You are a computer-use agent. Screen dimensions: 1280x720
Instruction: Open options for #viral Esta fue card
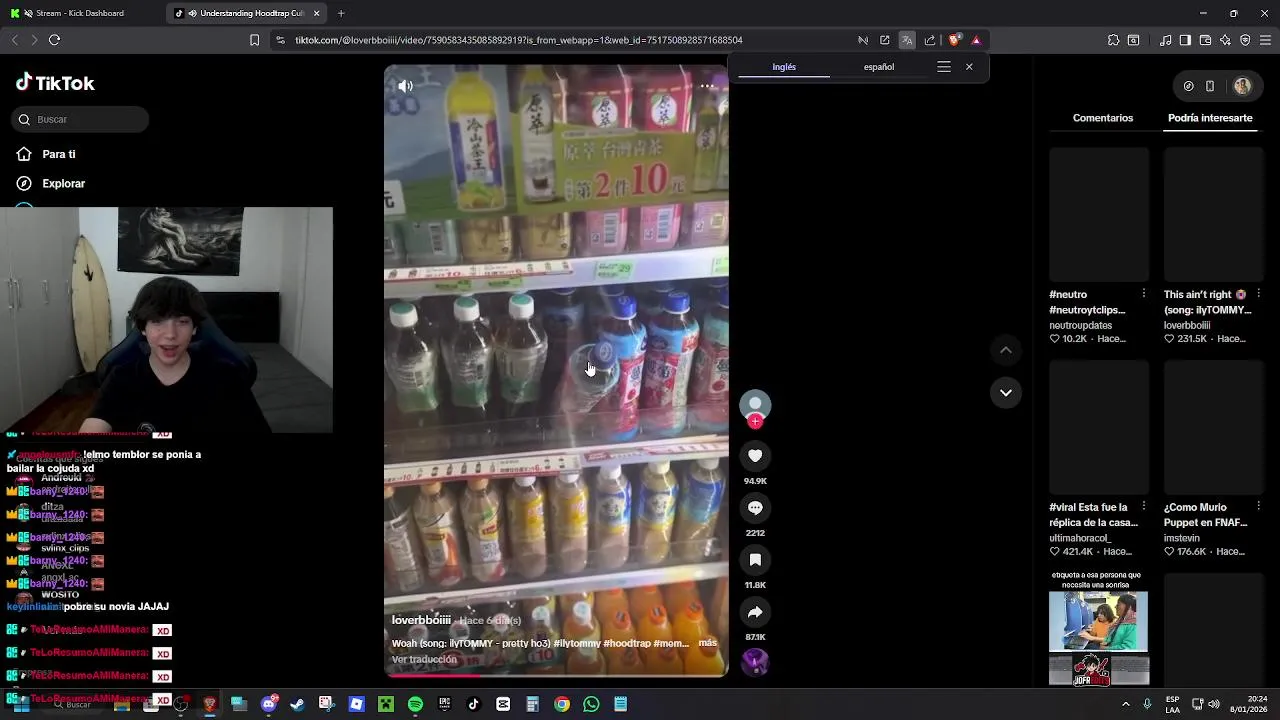click(x=1144, y=506)
